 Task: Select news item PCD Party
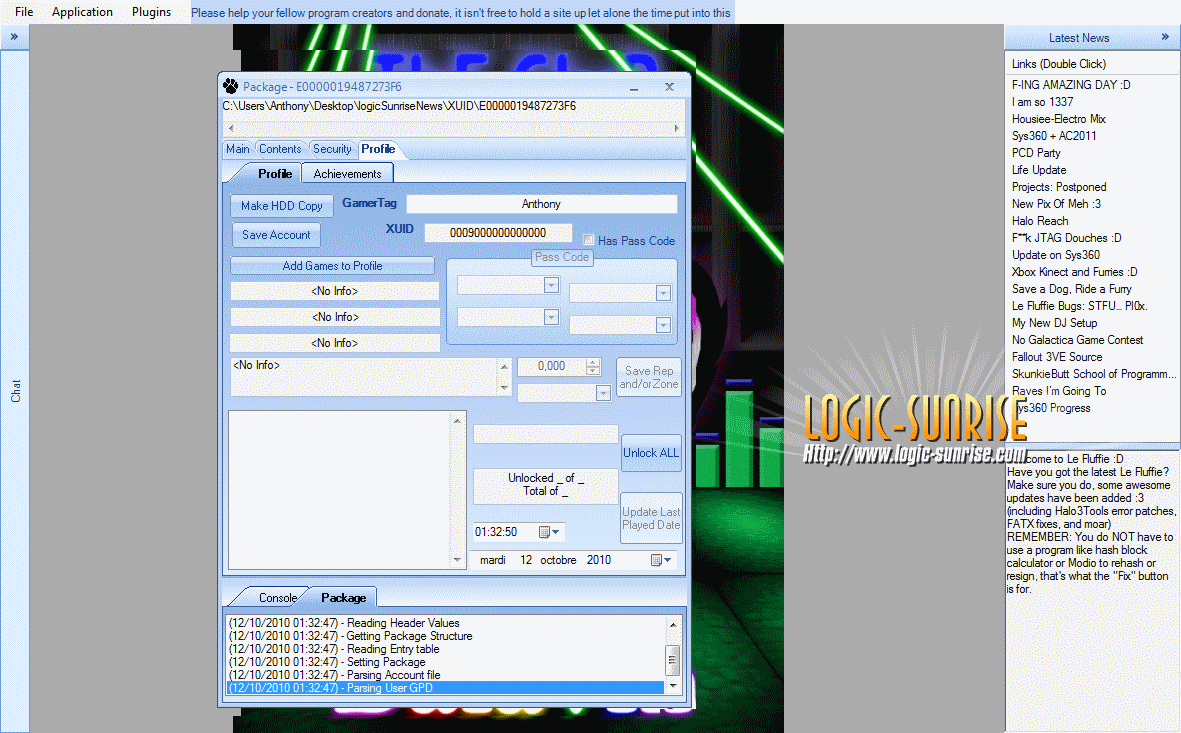coord(1036,153)
